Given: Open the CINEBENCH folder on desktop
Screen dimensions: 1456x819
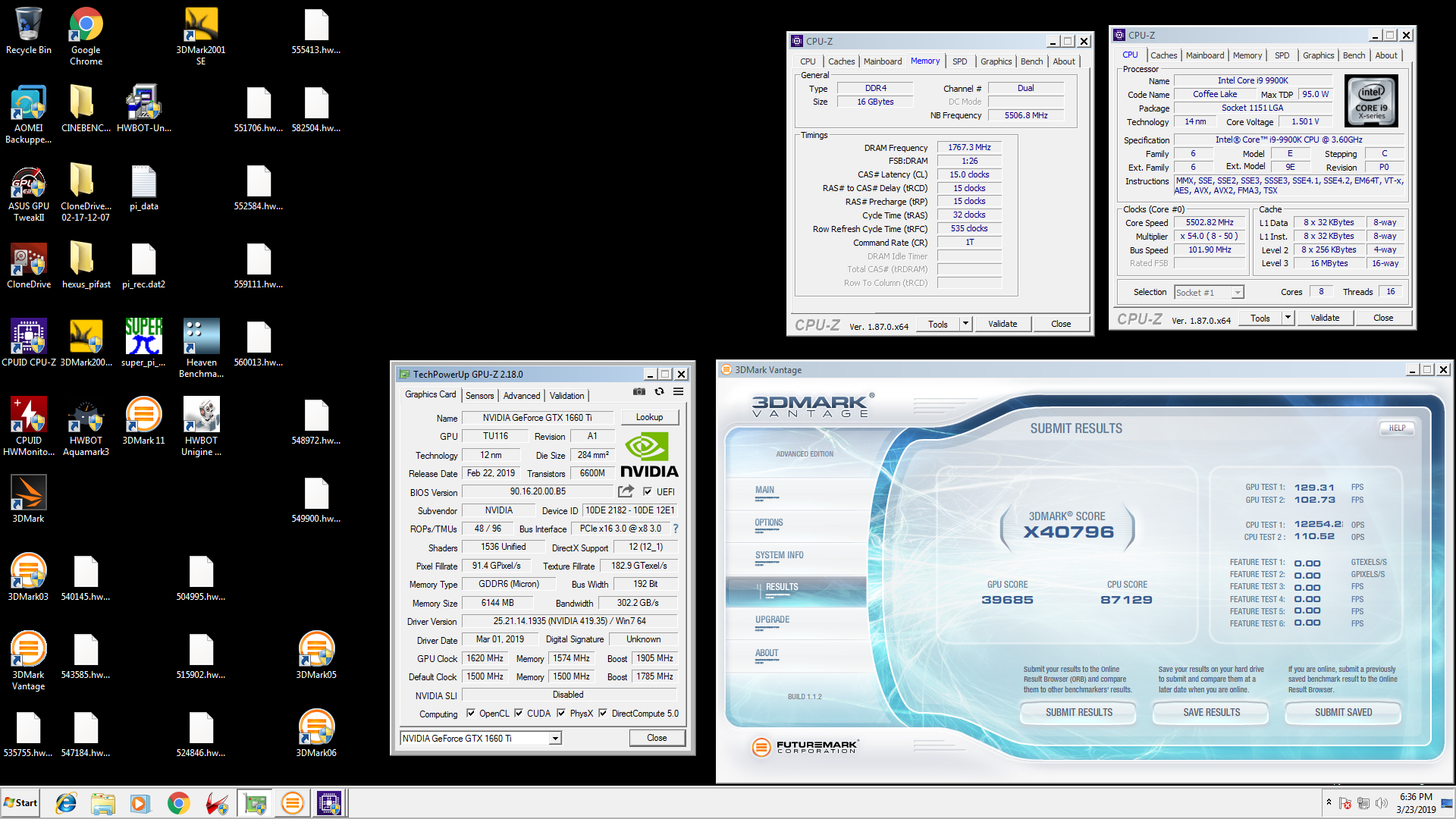Looking at the screenshot, I should (x=86, y=109).
